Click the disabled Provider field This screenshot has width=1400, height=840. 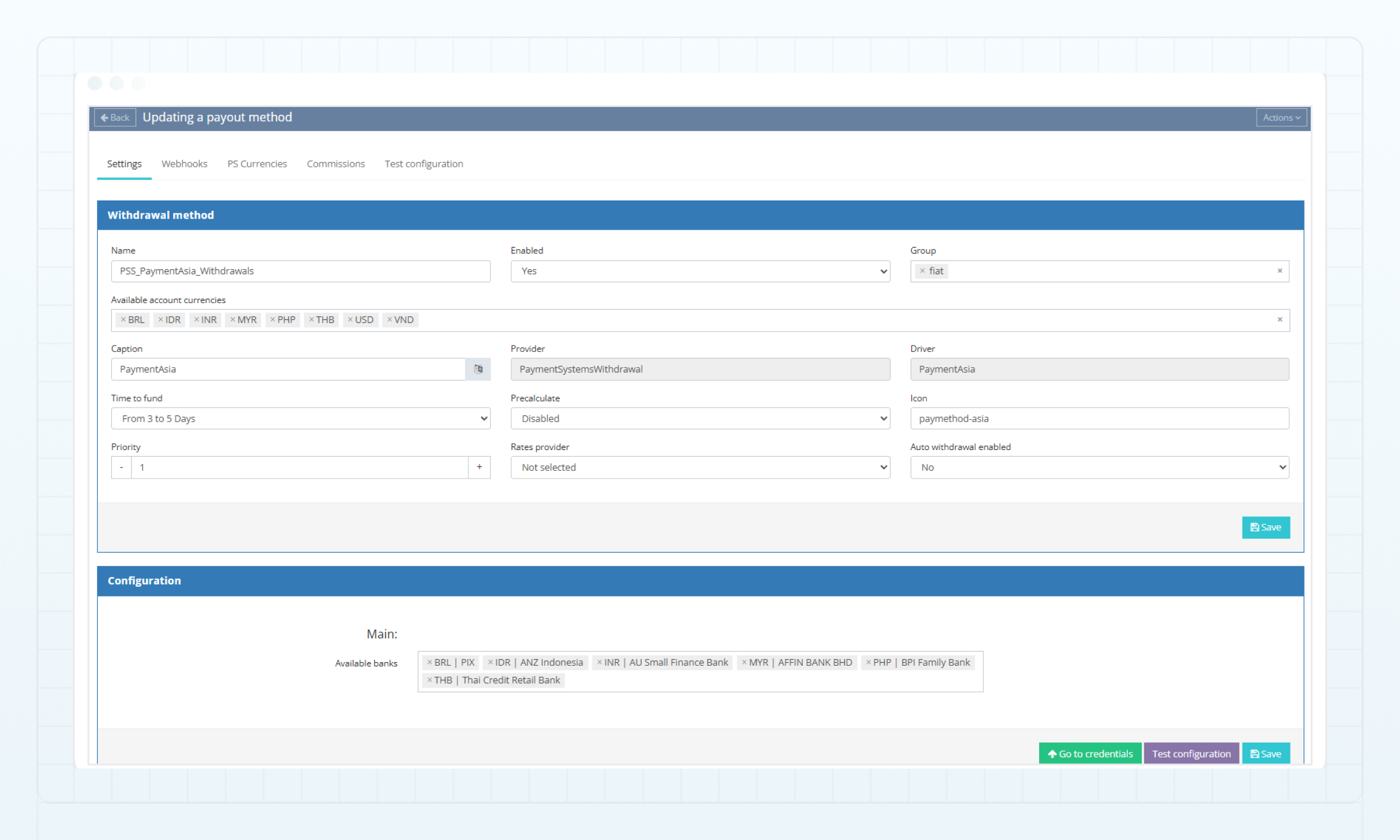[x=700, y=369]
